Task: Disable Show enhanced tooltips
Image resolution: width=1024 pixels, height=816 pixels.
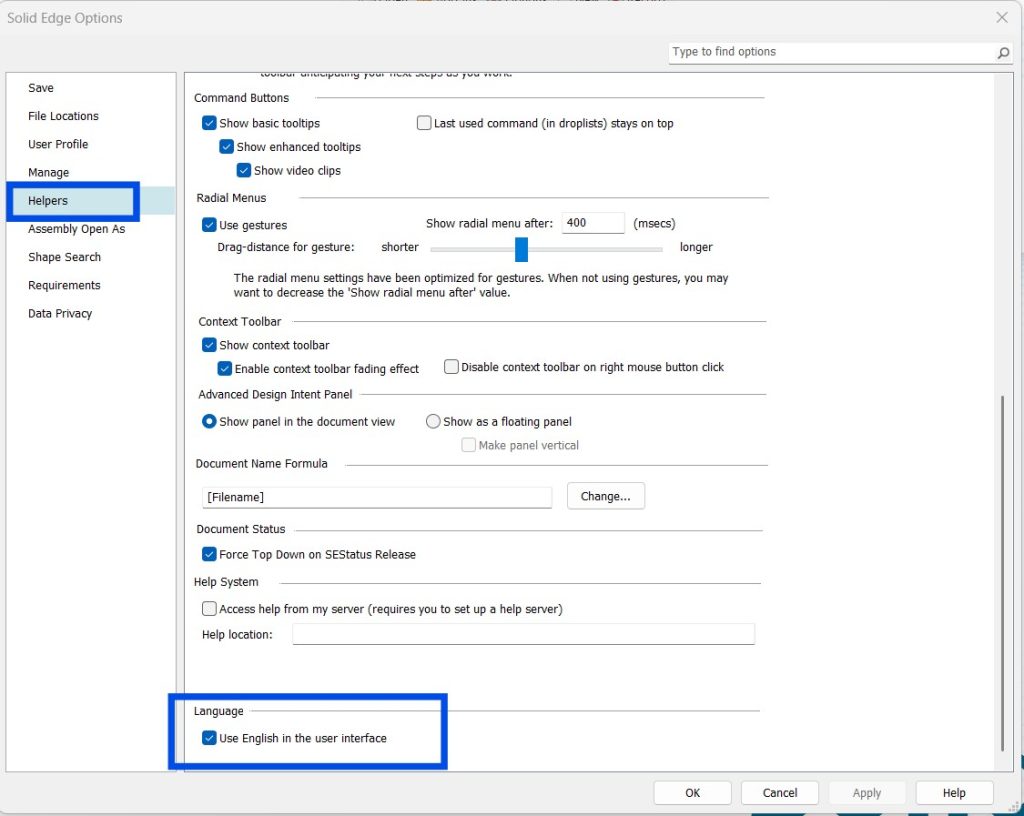Action: [226, 147]
